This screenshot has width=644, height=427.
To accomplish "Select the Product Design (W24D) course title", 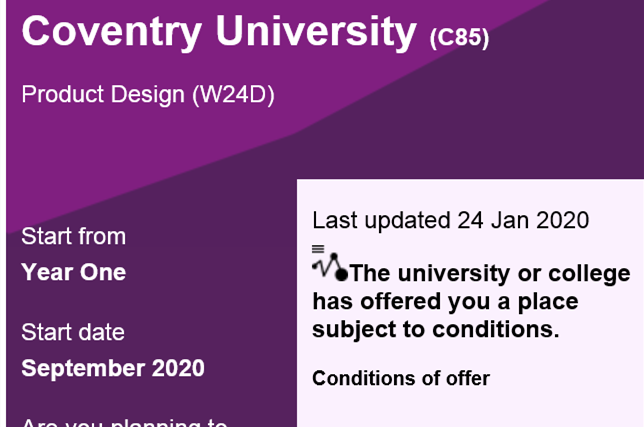I will pos(147,95).
